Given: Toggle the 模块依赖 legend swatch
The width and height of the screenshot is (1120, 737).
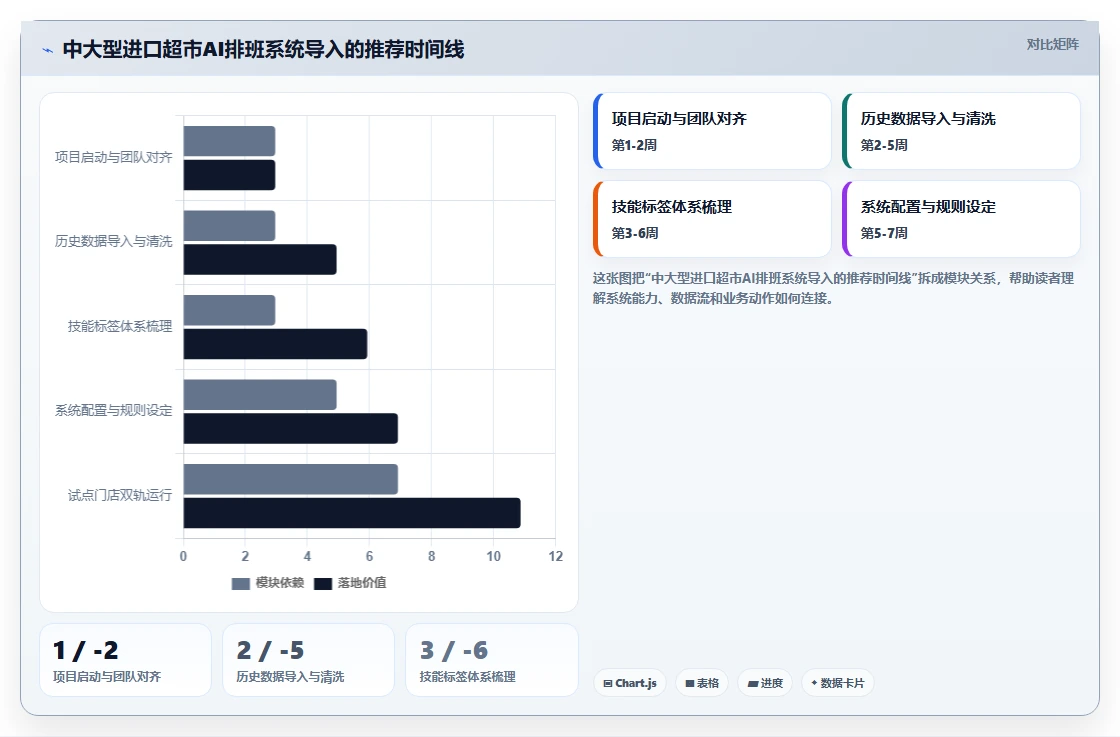Looking at the screenshot, I should [241, 583].
